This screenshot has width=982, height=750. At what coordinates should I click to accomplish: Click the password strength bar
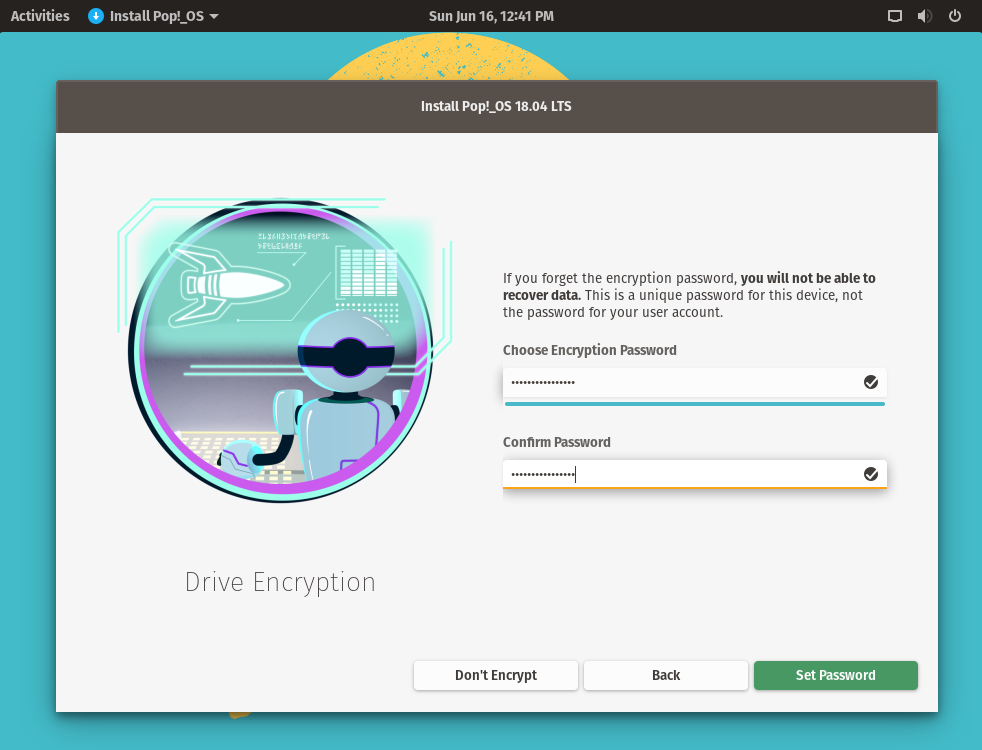click(695, 404)
